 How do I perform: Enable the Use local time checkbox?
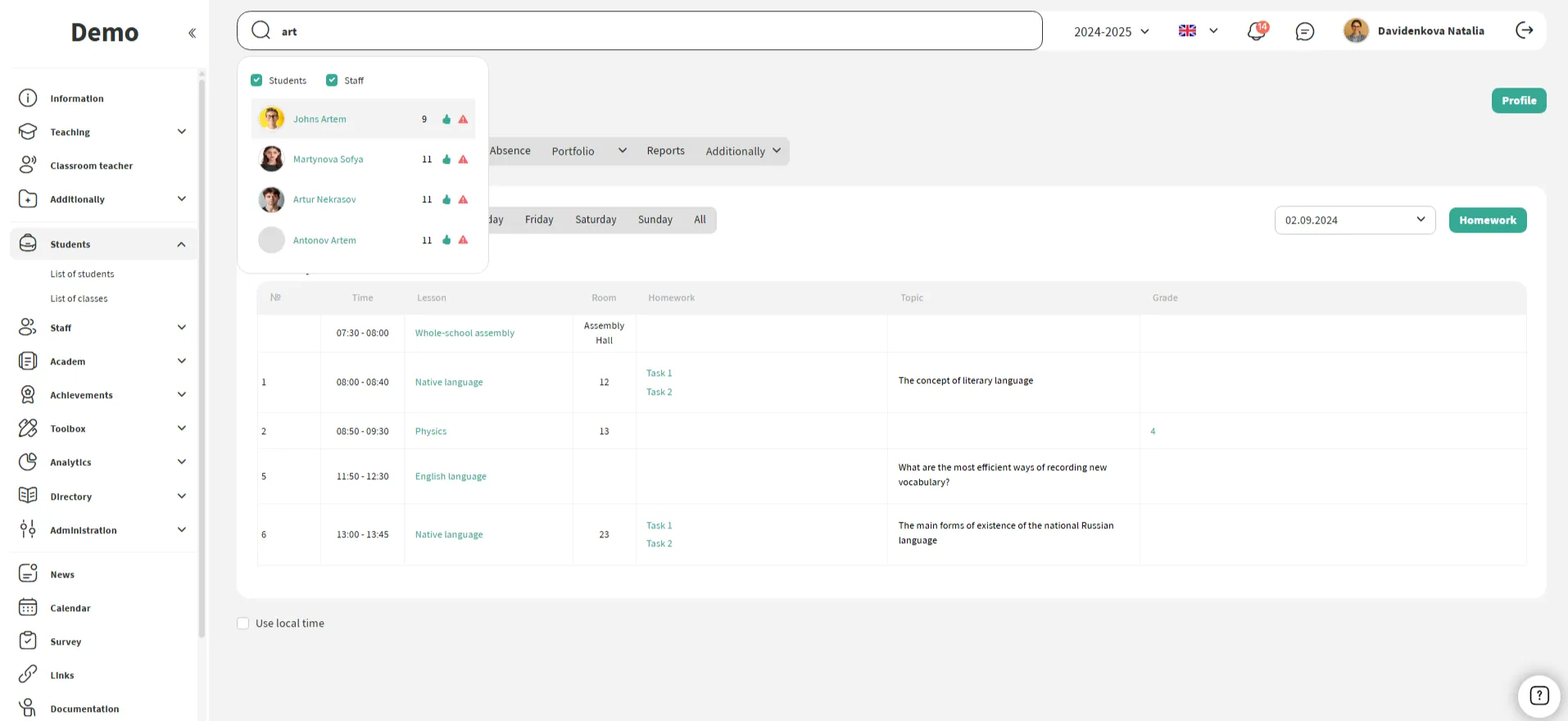coord(243,624)
